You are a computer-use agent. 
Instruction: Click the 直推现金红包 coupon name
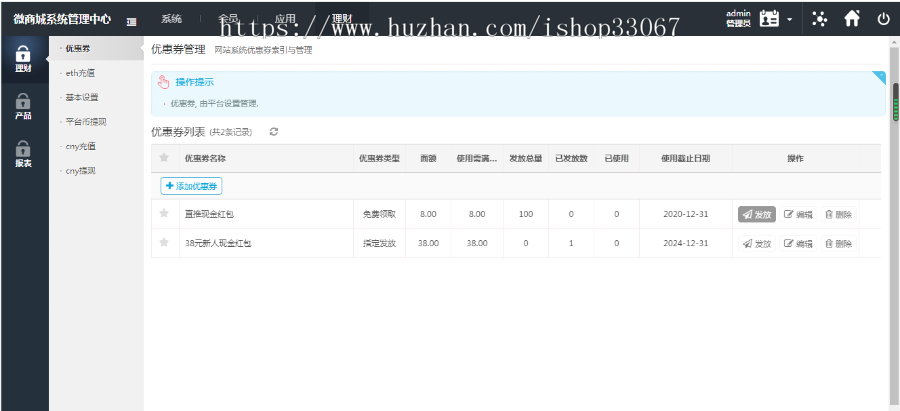[x=210, y=215]
